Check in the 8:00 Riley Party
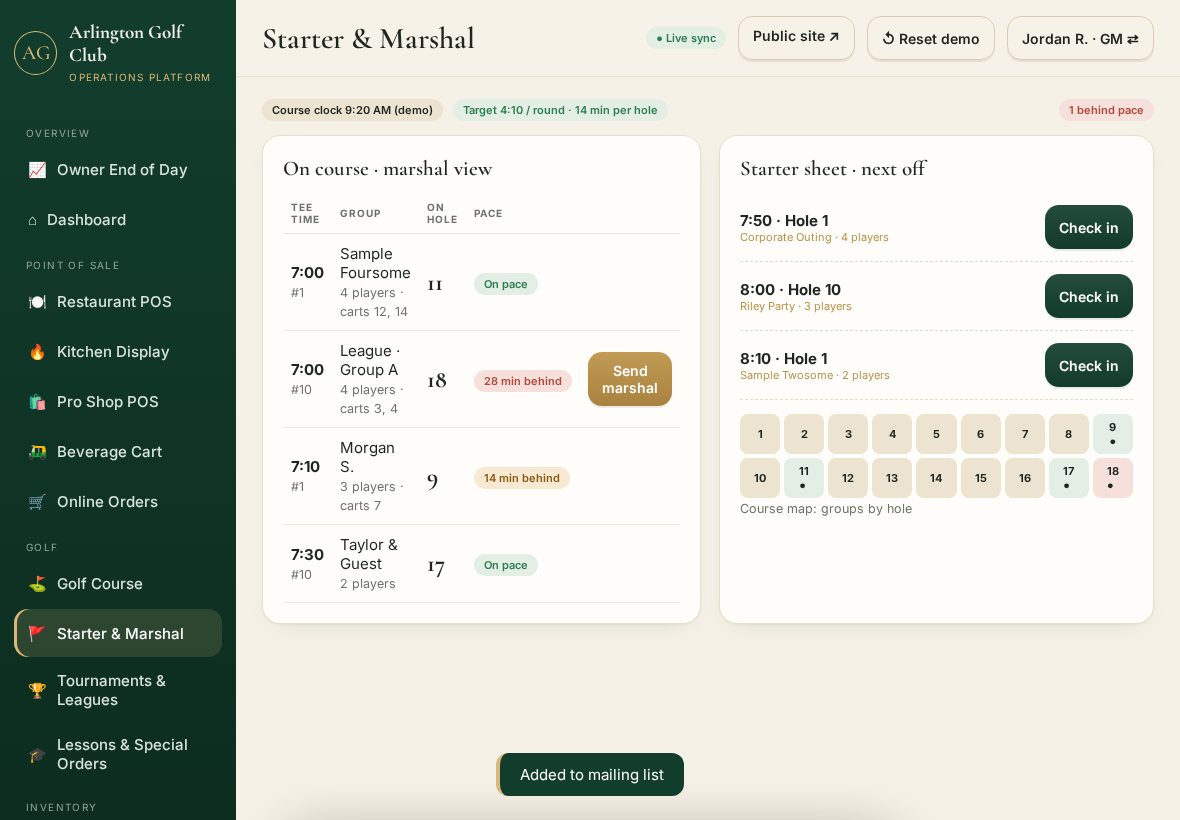This screenshot has width=1180, height=820. point(1088,296)
